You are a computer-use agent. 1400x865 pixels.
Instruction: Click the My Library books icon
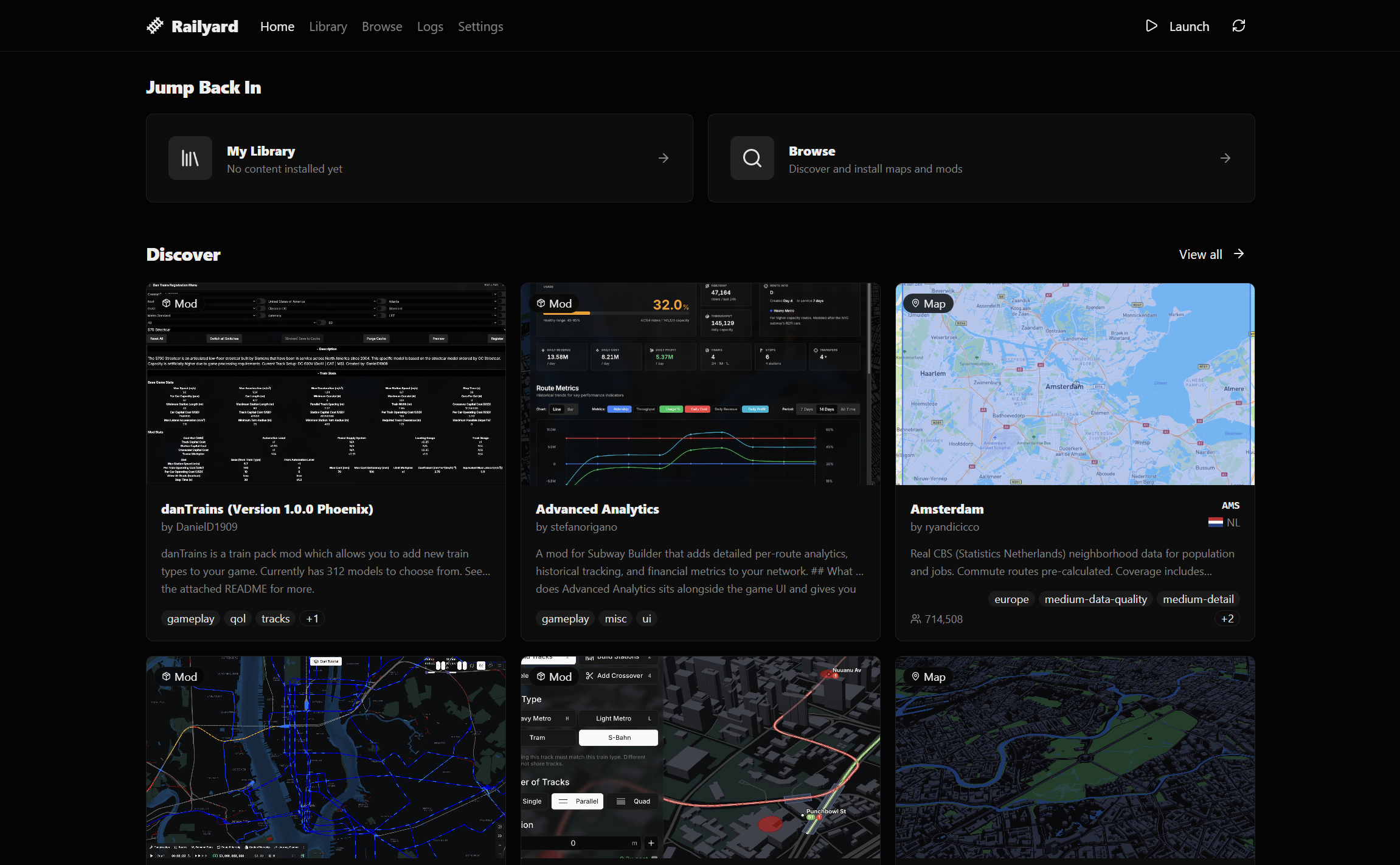pos(190,158)
